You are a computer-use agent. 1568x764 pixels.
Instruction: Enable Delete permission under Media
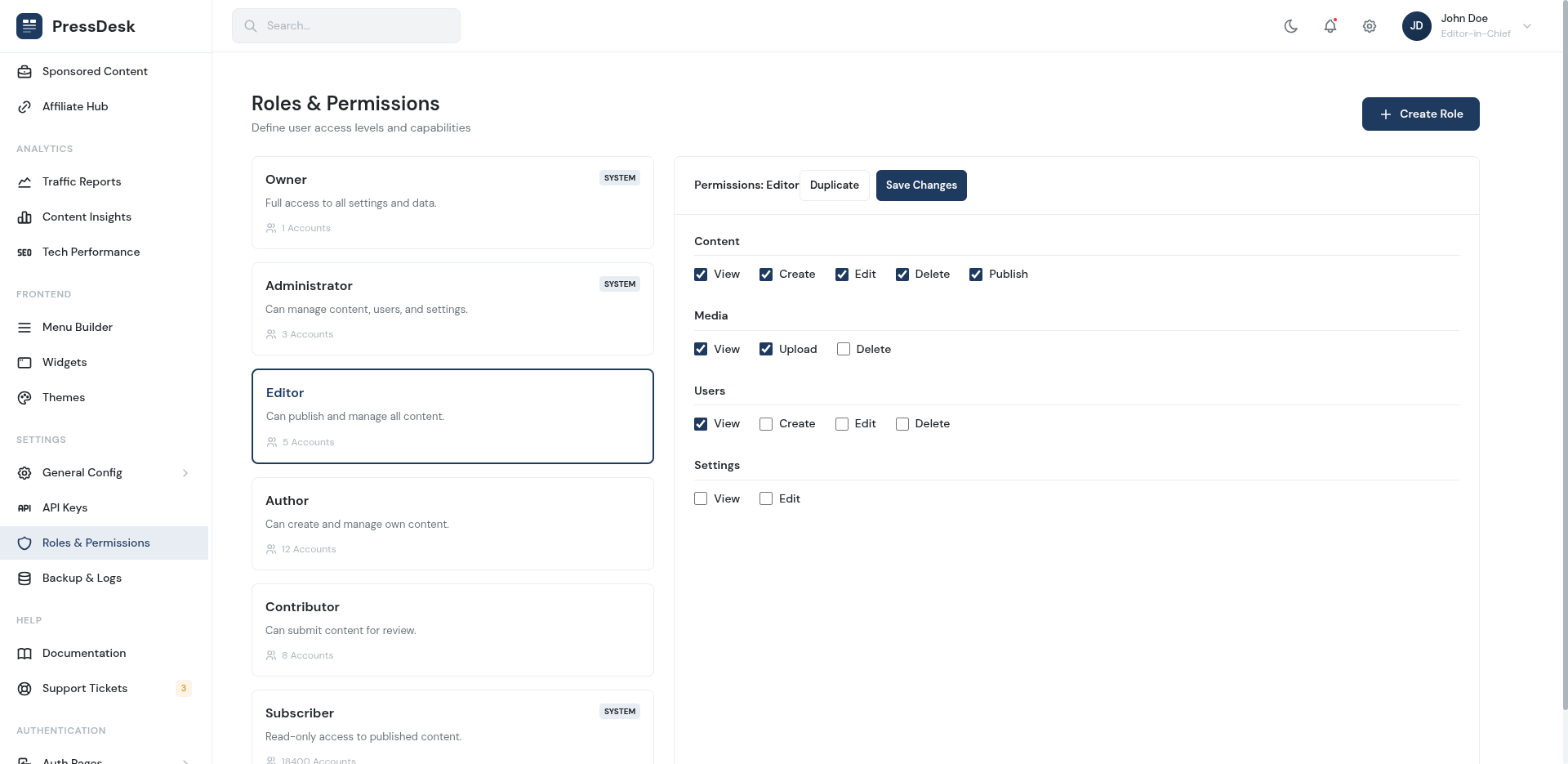pos(844,349)
